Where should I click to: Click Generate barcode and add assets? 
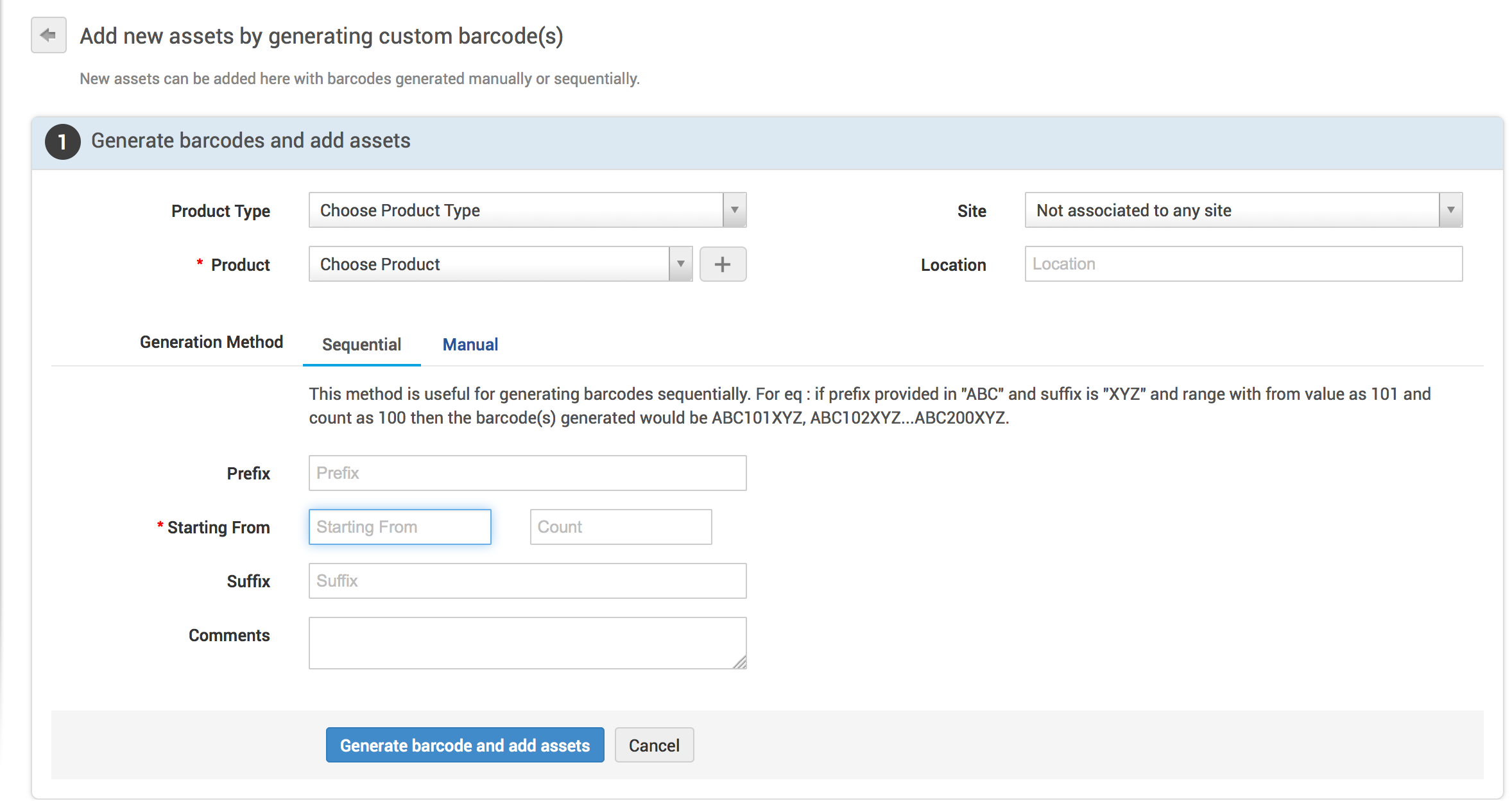pos(465,745)
